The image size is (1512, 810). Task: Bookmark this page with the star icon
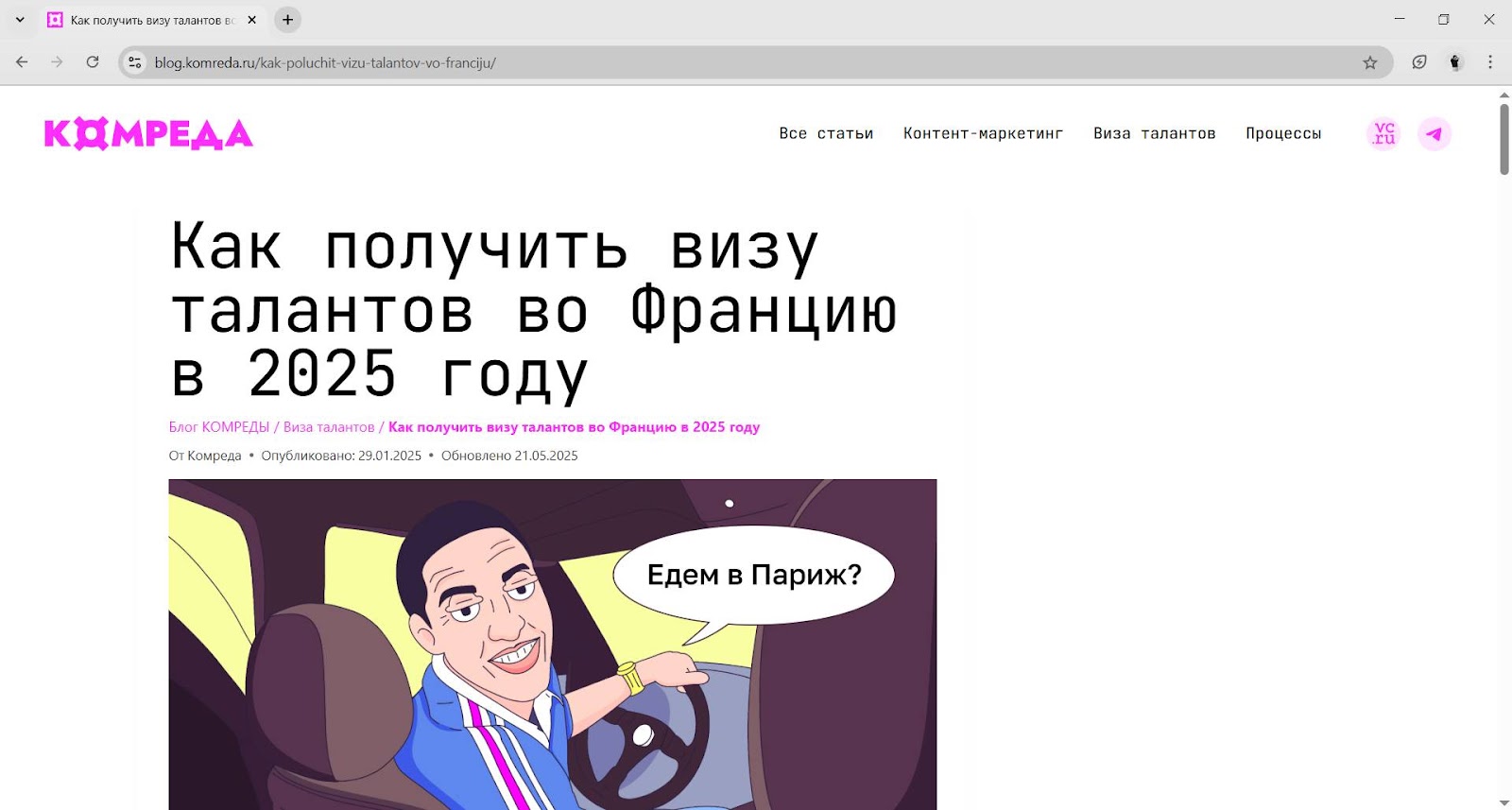click(x=1369, y=62)
